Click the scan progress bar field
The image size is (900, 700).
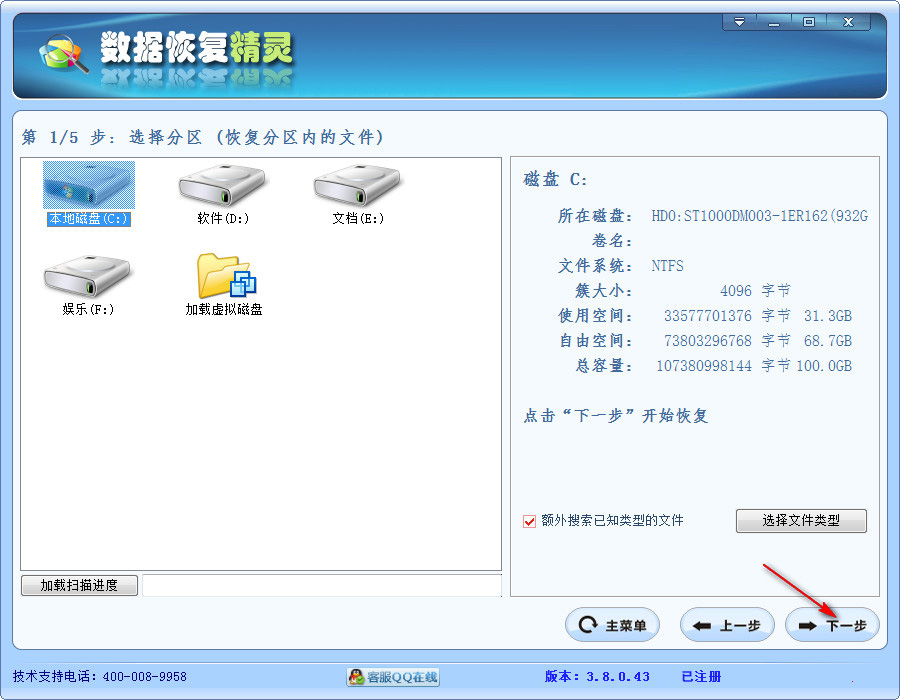[x=322, y=585]
